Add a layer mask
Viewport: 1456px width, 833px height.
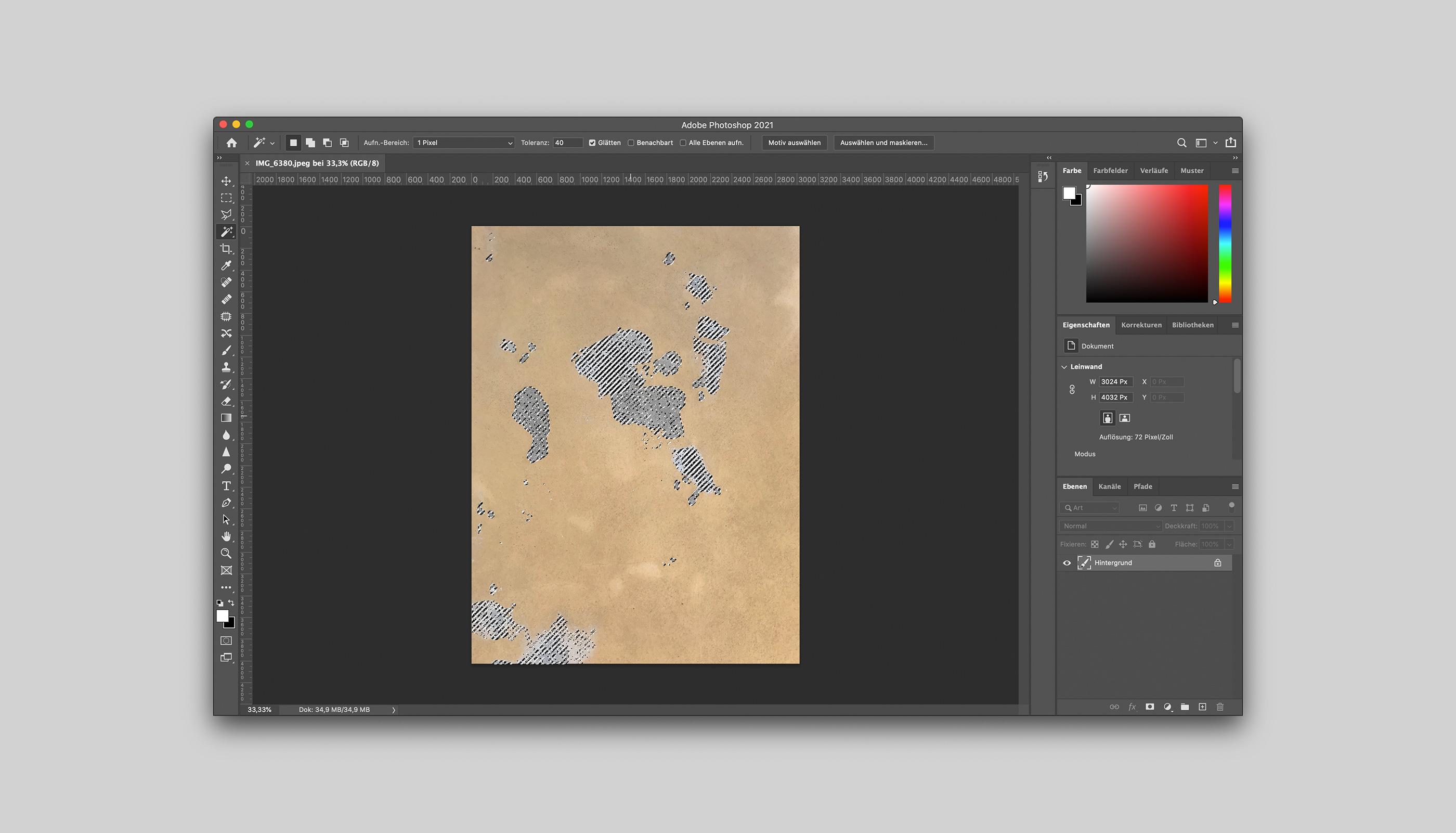1150,707
